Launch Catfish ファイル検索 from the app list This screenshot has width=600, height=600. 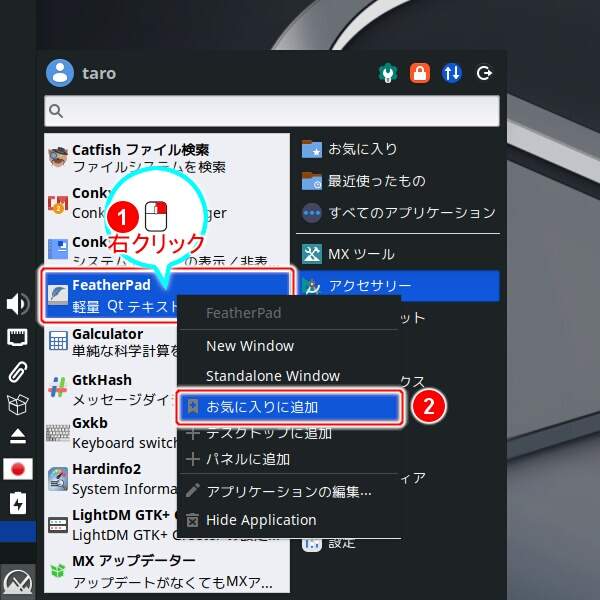pyautogui.click(x=150, y=158)
